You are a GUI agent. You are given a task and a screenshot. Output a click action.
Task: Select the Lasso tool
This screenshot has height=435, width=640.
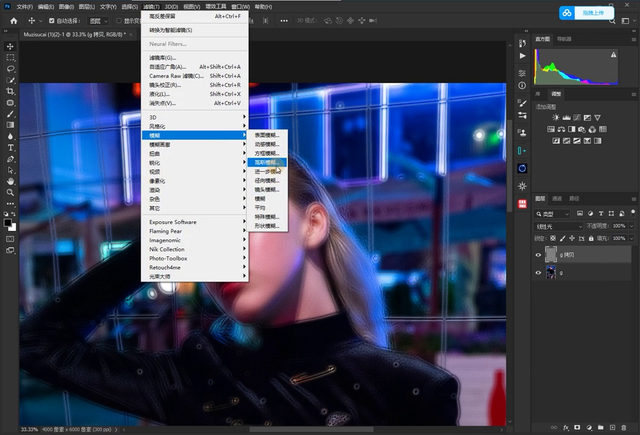[10, 69]
